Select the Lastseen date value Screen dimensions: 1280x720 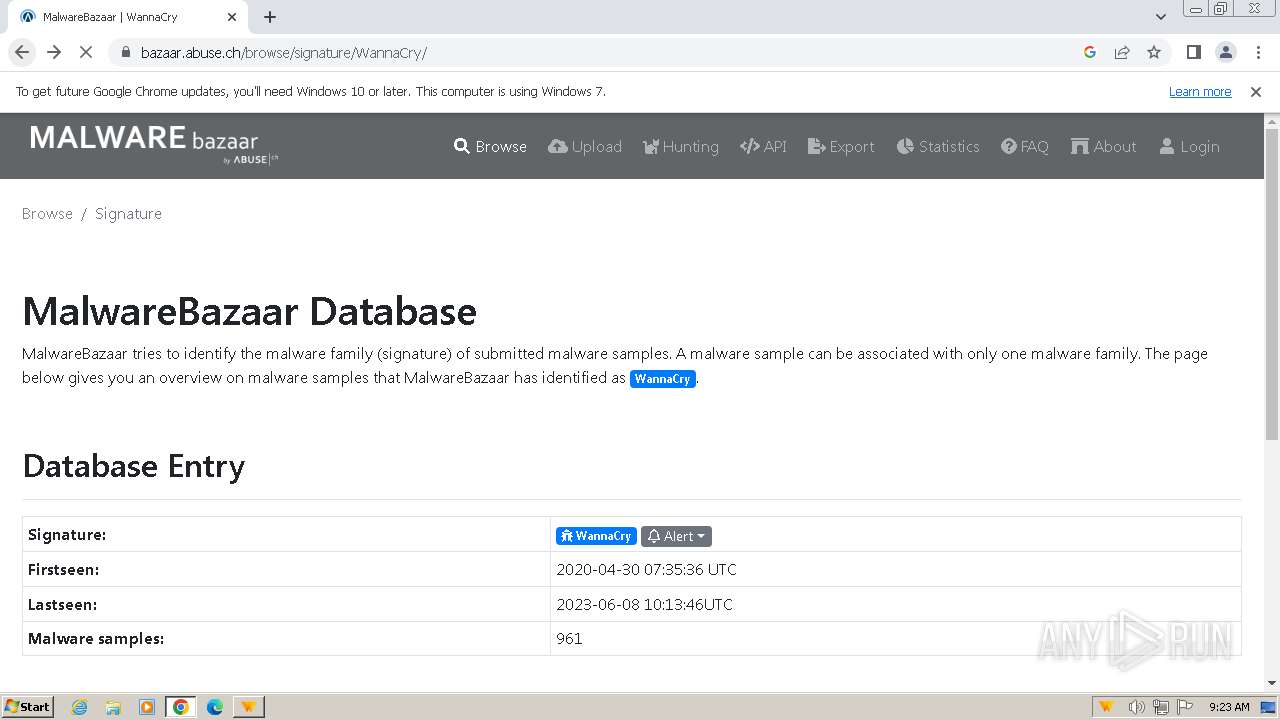(x=644, y=605)
